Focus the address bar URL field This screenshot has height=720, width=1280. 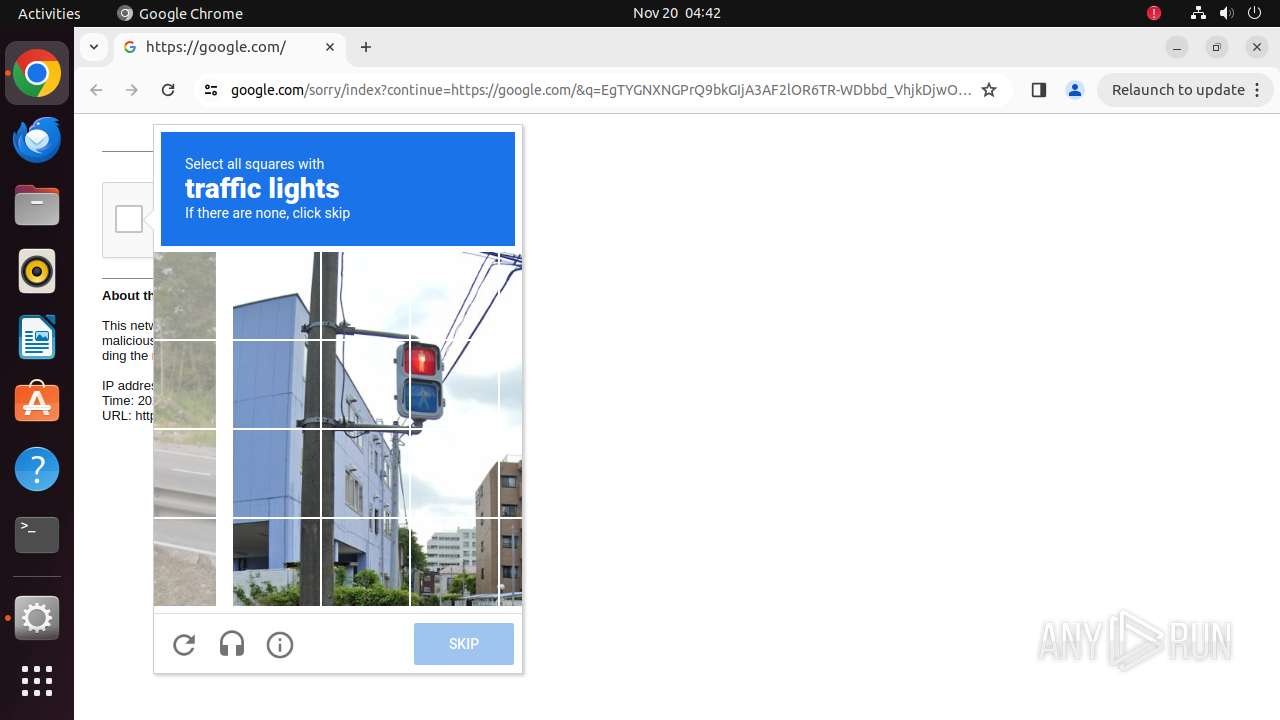(x=600, y=90)
